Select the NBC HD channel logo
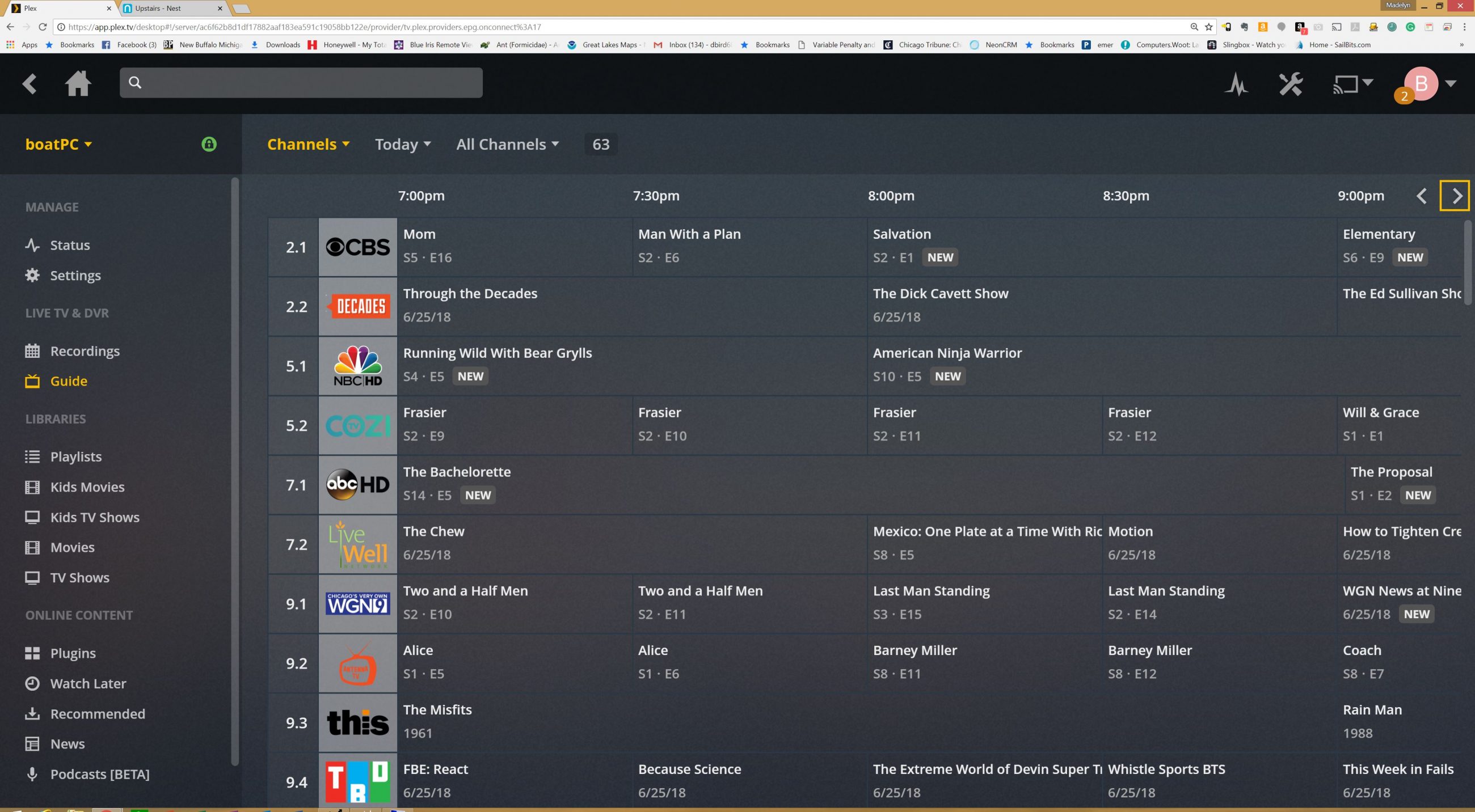 (358, 366)
